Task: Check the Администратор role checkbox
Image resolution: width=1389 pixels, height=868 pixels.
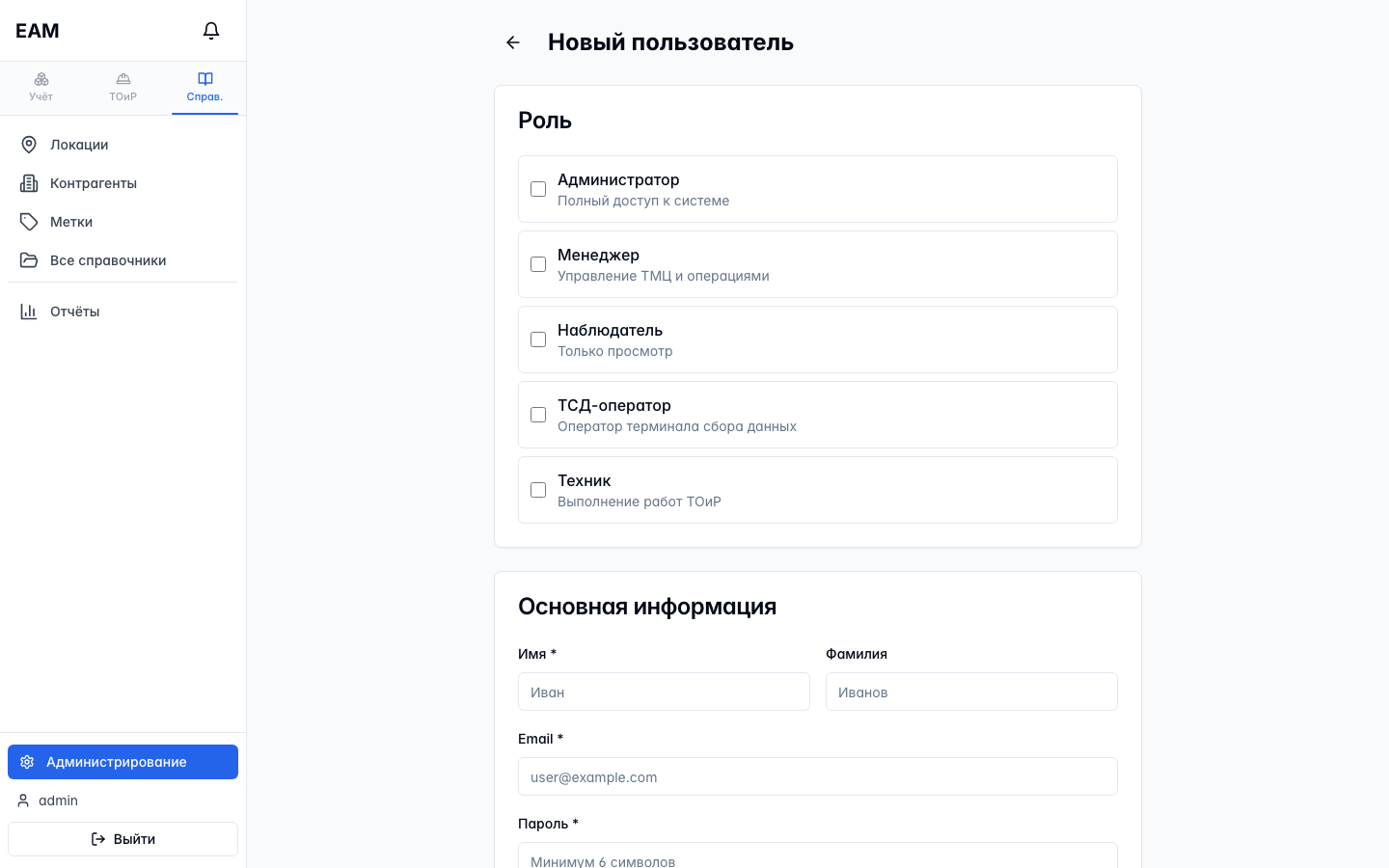Action: point(538,189)
